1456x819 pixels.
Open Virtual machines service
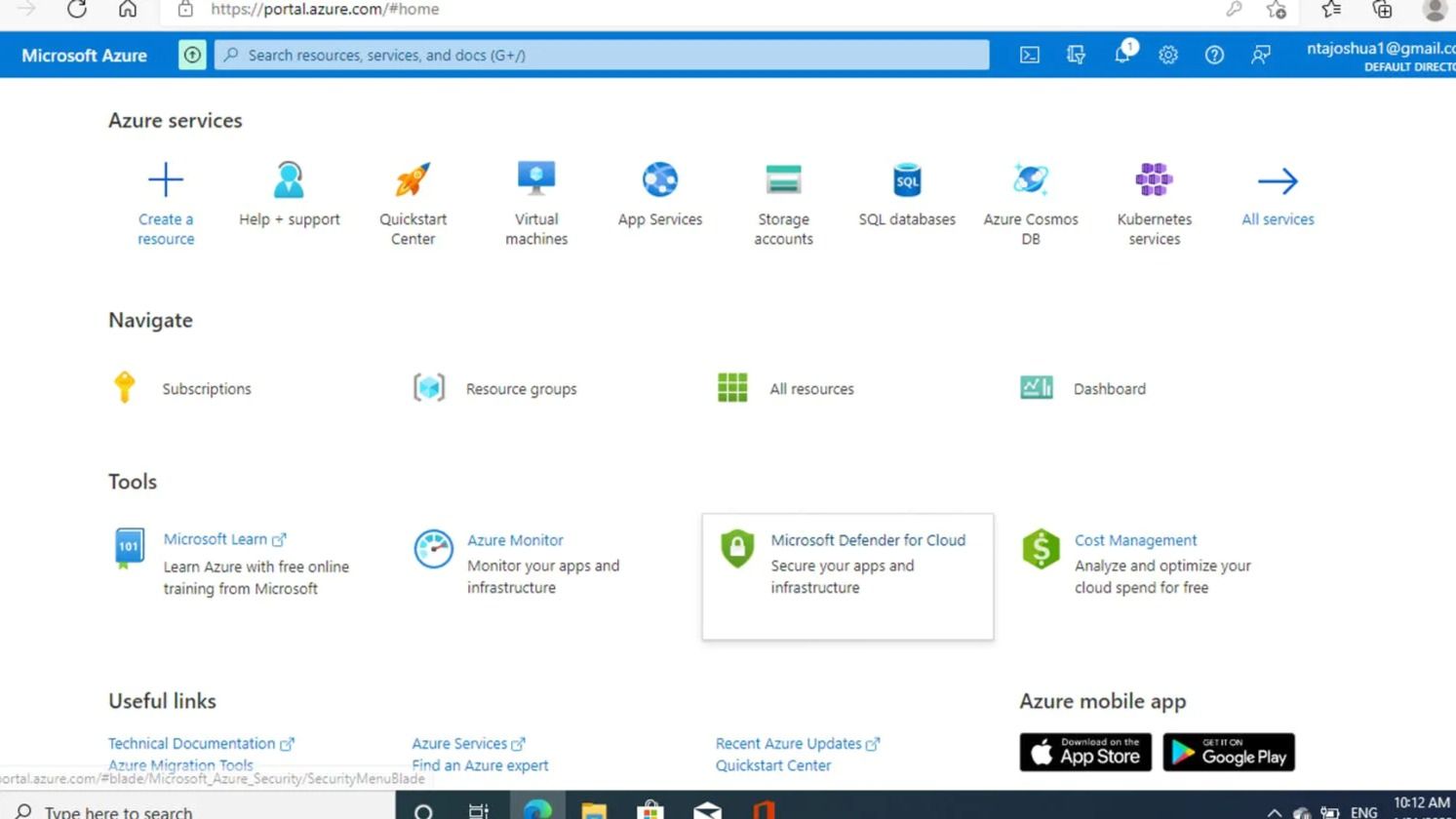pyautogui.click(x=536, y=181)
